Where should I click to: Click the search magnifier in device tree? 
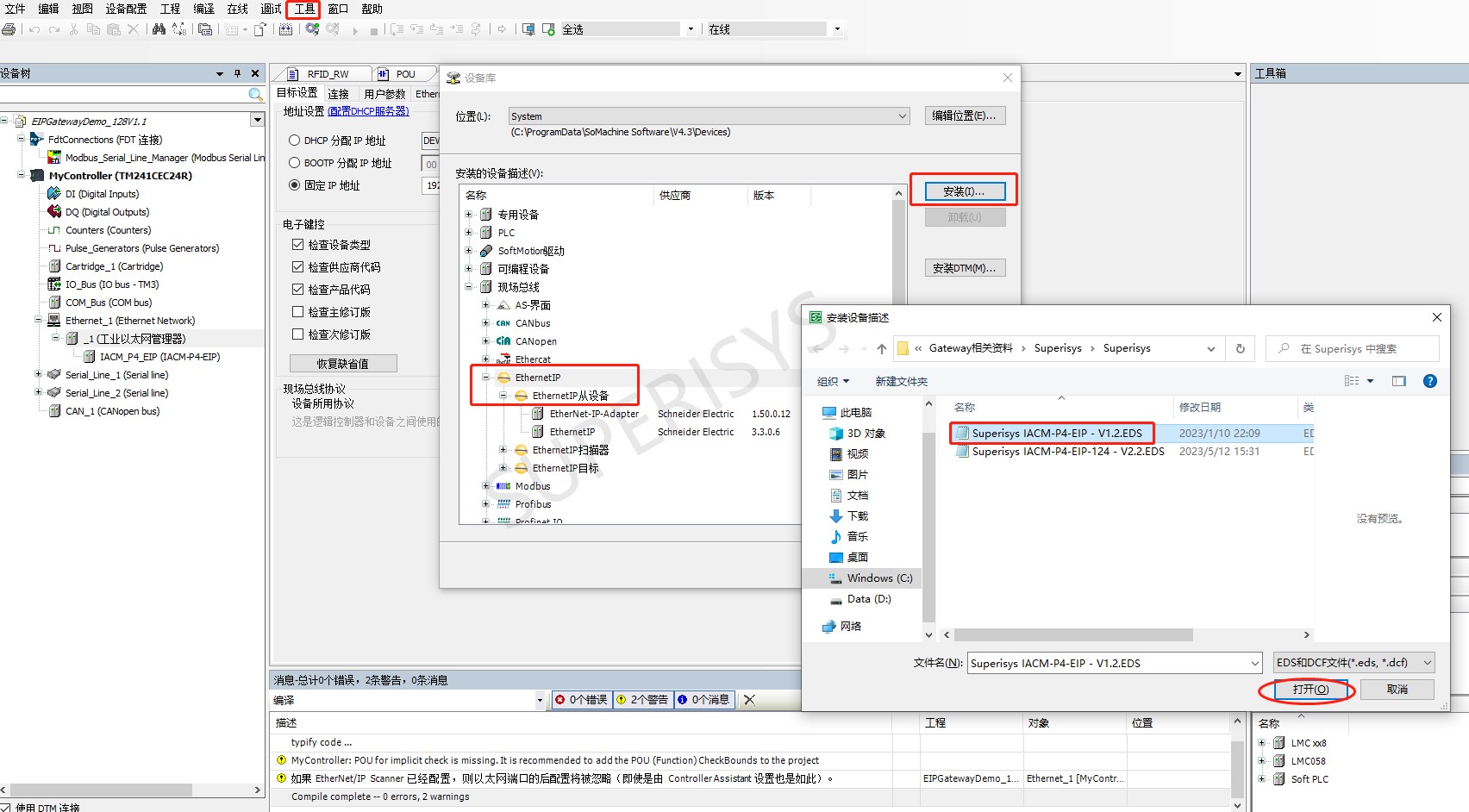(255, 95)
